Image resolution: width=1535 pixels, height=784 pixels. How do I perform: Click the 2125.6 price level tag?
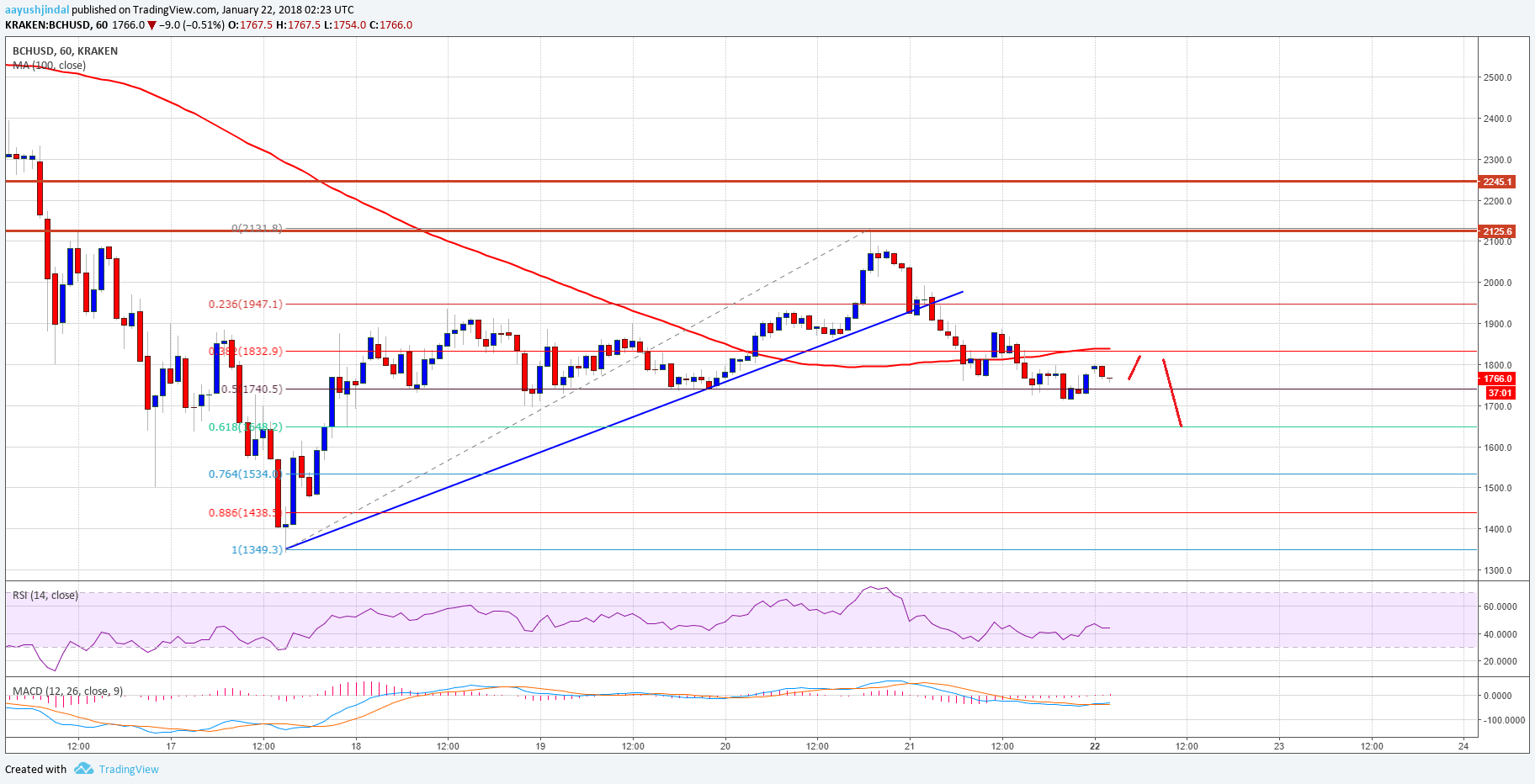click(1497, 231)
